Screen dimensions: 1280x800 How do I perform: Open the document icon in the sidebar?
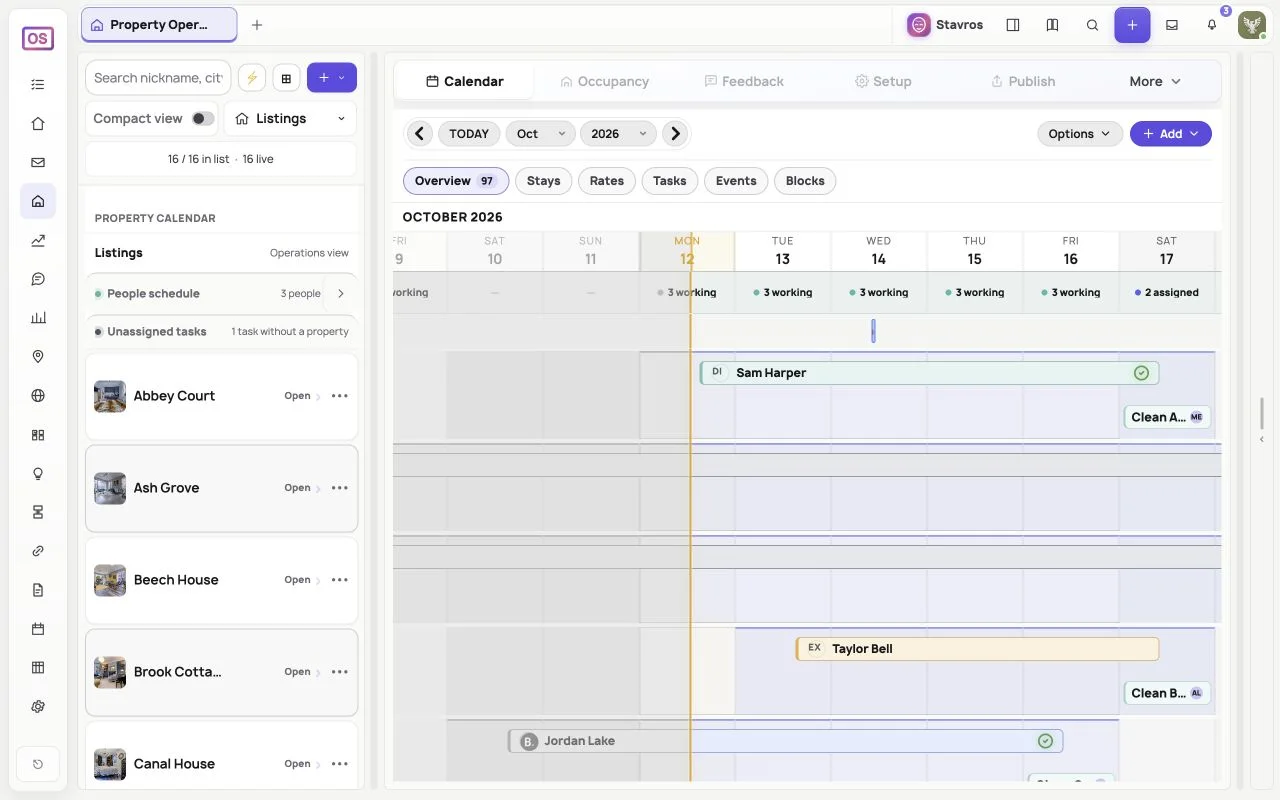38,590
